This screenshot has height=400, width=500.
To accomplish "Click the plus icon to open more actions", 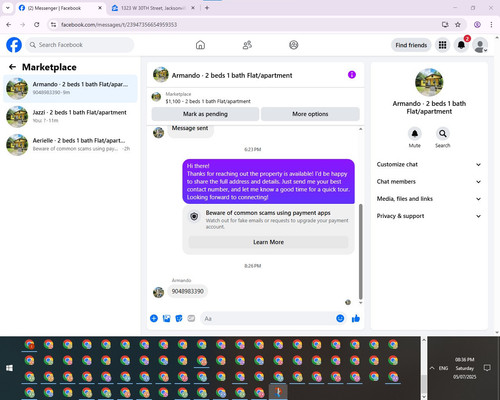I will pos(154,318).
